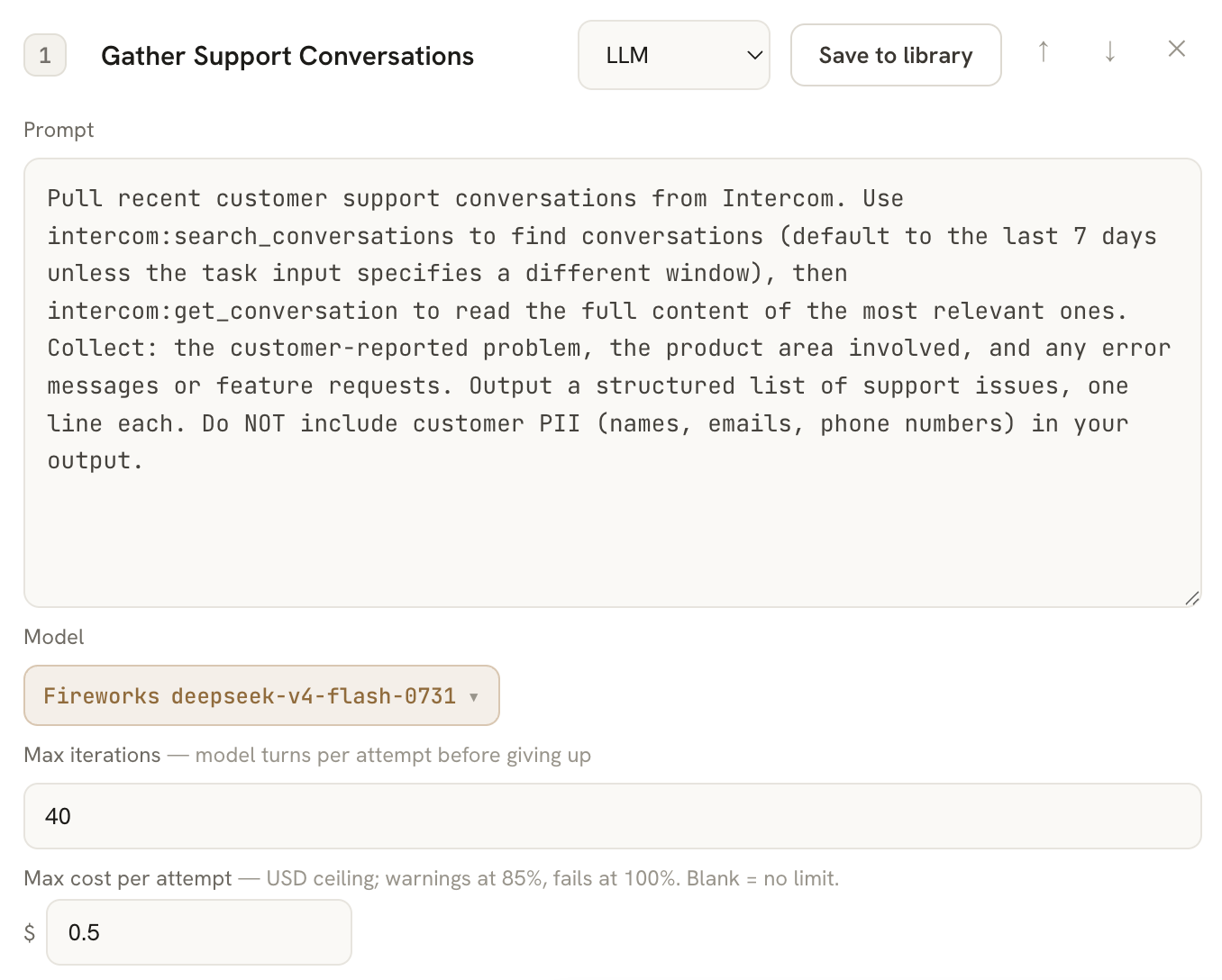Screen dimensions: 1222x980
Task: Move step down with the down arrow icon
Action: tap(1110, 51)
